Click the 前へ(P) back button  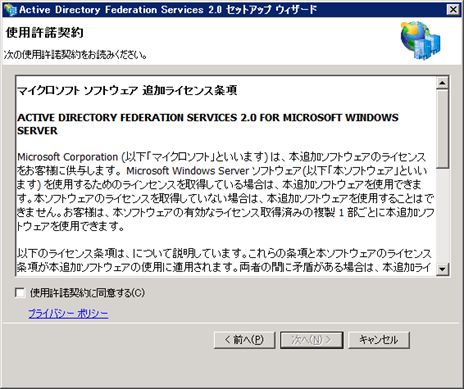tap(244, 340)
